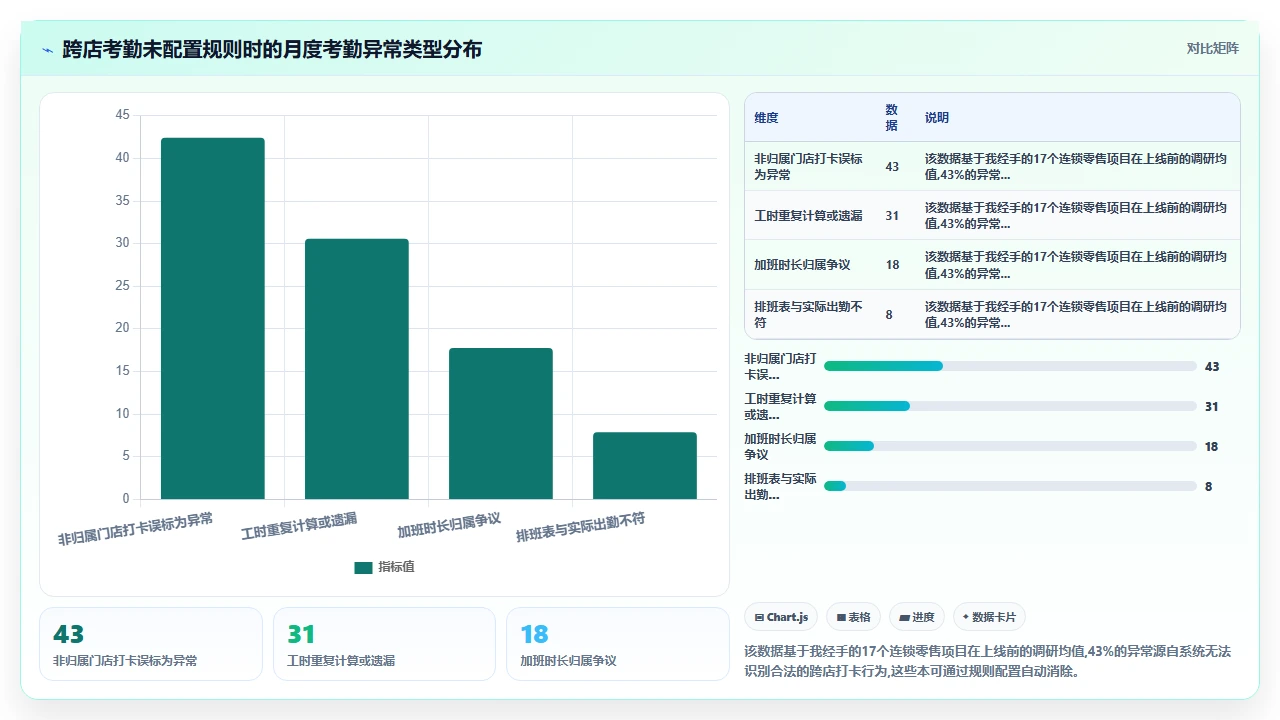
Task: Click x-axis label 排班表与实际出勤不符
Action: (581, 527)
